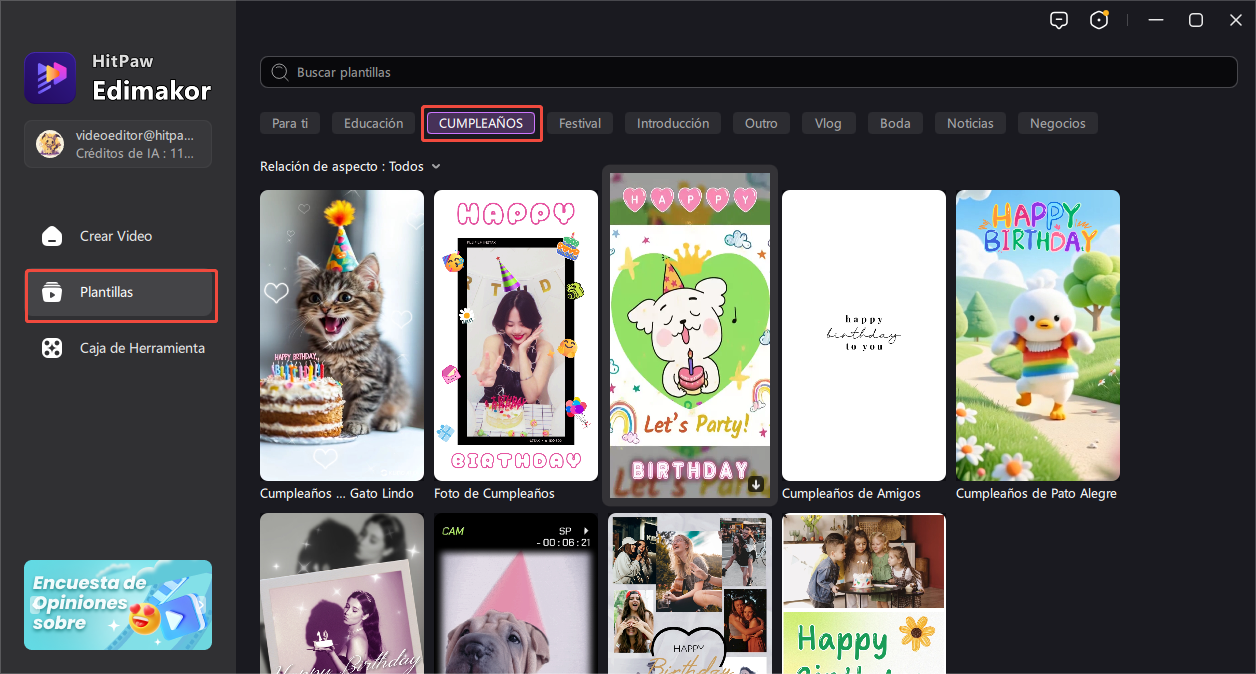
Task: Click the Plantillas sidebar icon
Action: pos(51,293)
